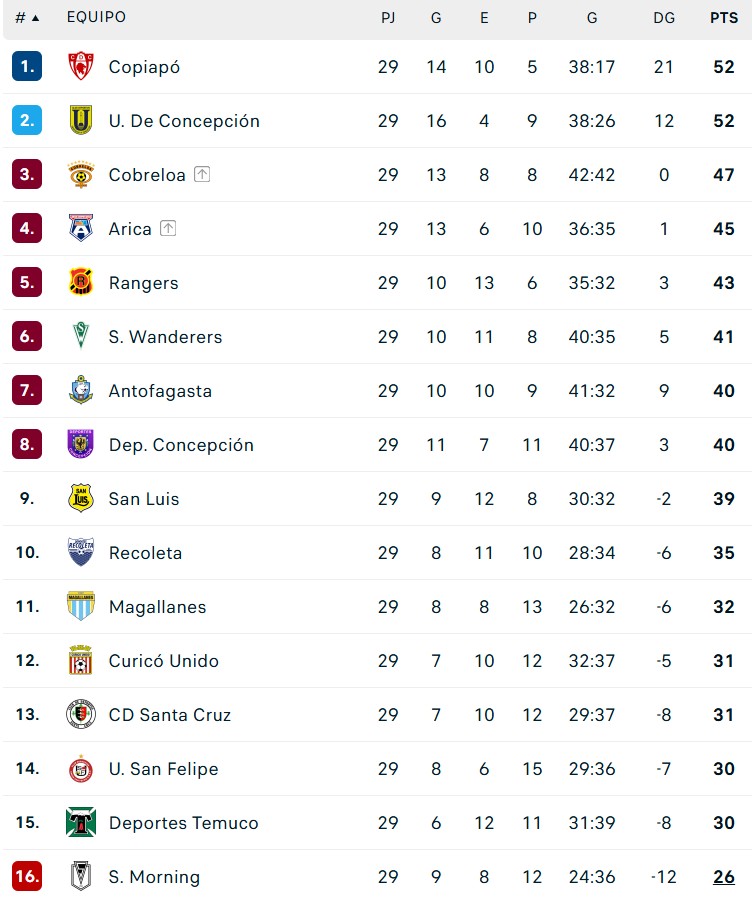Image resolution: width=752 pixels, height=897 pixels.
Task: Click the Magallanes team crest icon
Action: [80, 607]
